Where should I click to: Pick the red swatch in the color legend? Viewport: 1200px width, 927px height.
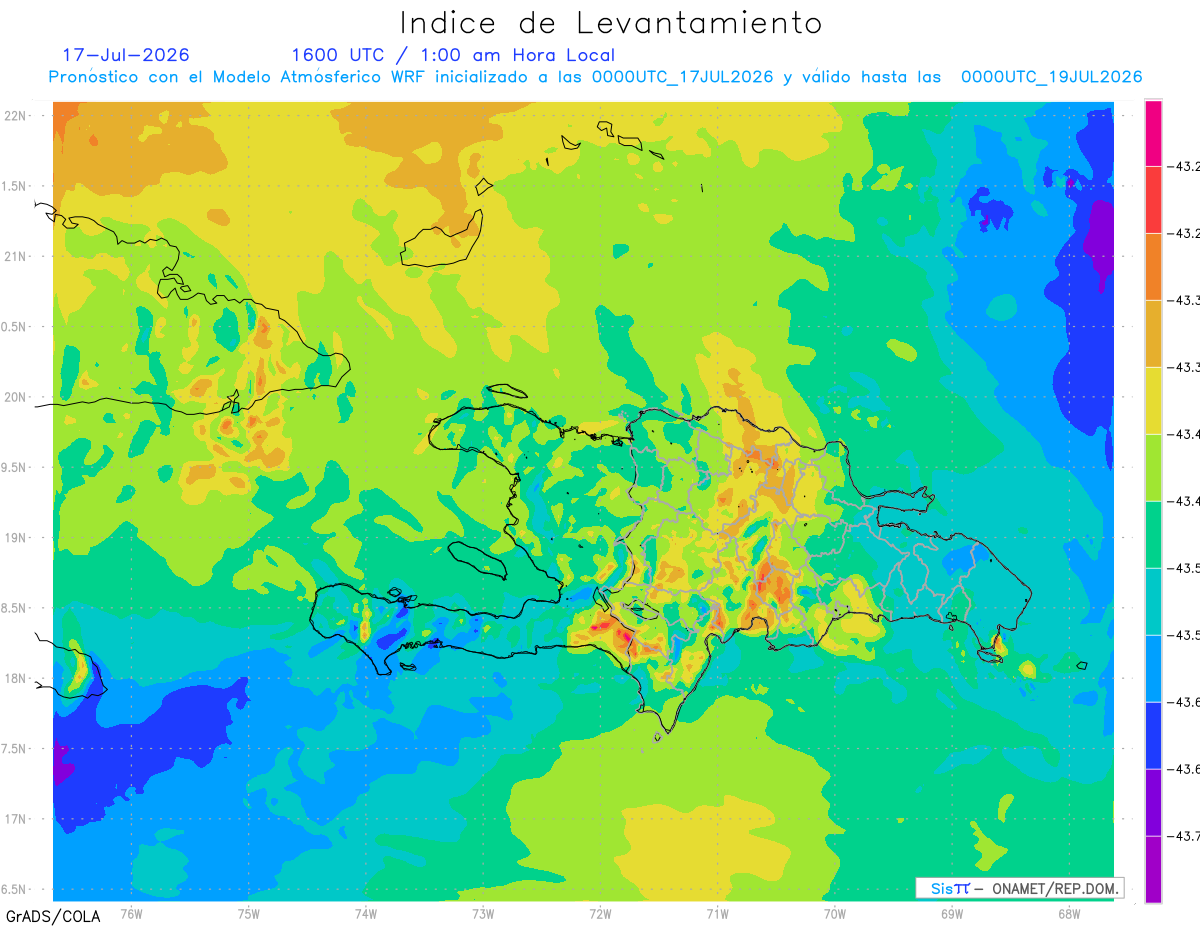(1153, 200)
